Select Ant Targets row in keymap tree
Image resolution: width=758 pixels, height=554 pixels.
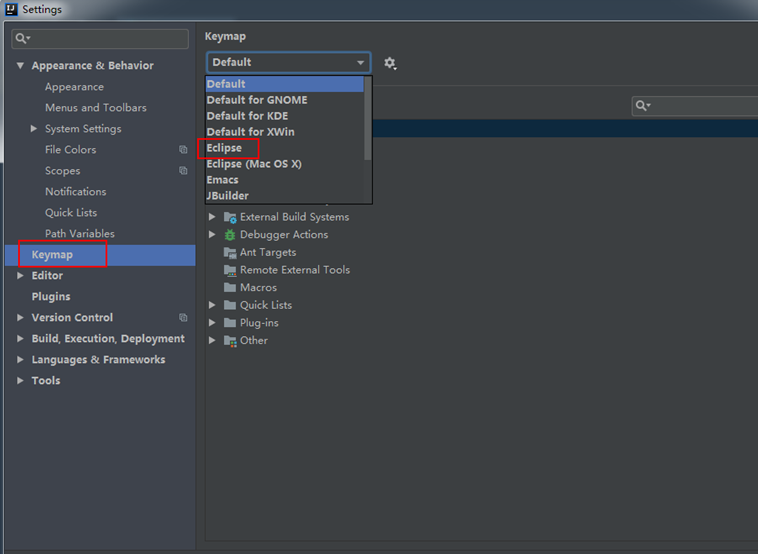click(268, 252)
